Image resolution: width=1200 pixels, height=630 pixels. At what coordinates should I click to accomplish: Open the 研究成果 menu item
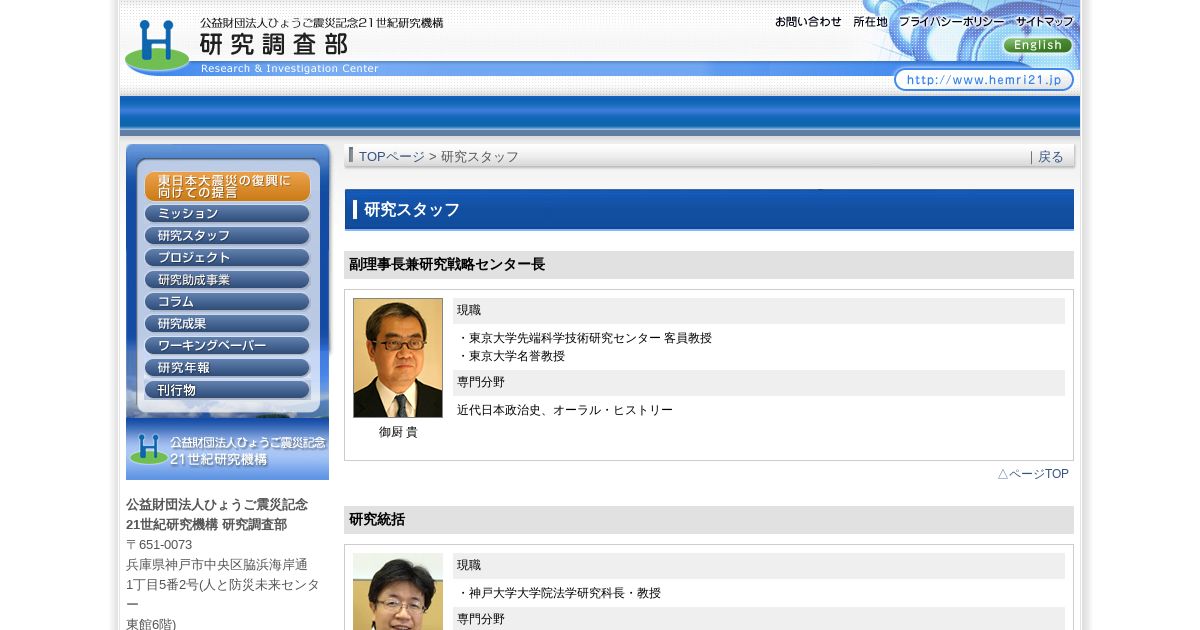(227, 323)
